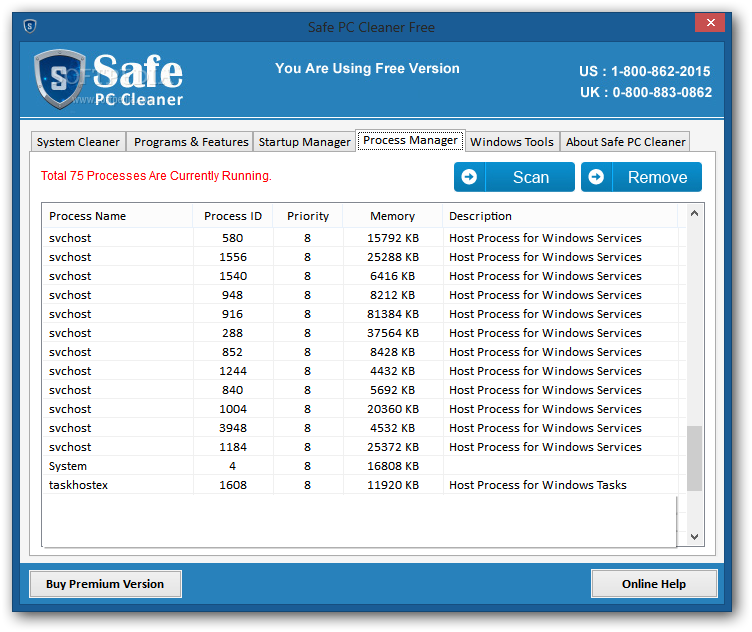The image size is (752, 632).
Task: Click You Are Using Free Version text
Action: click(367, 69)
